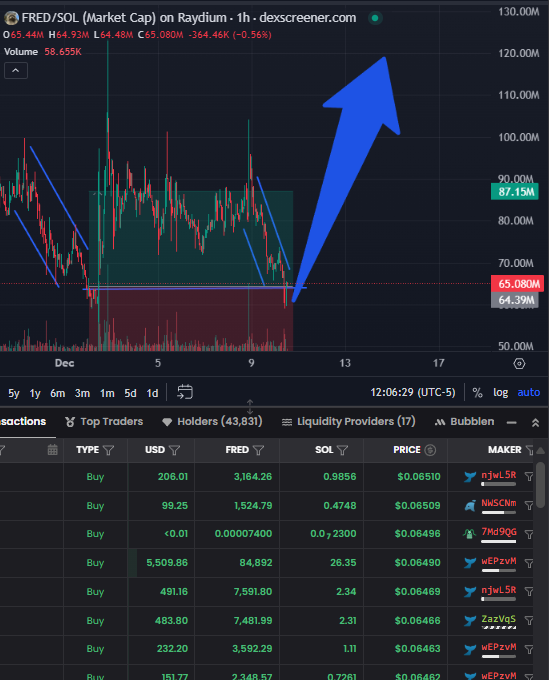Select the 5d time range
Image resolution: width=549 pixels, height=680 pixels.
pyautogui.click(x=130, y=393)
